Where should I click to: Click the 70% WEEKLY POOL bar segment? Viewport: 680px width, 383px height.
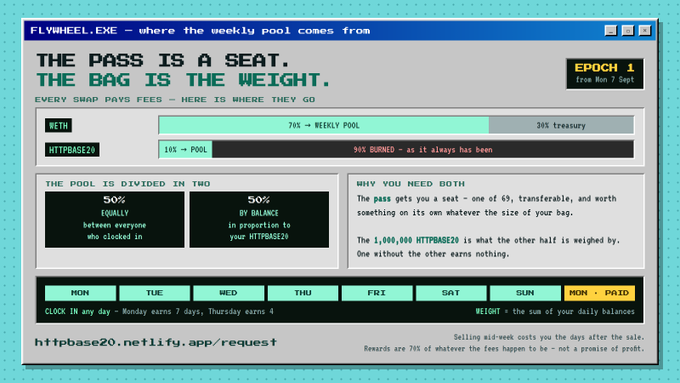(324, 125)
